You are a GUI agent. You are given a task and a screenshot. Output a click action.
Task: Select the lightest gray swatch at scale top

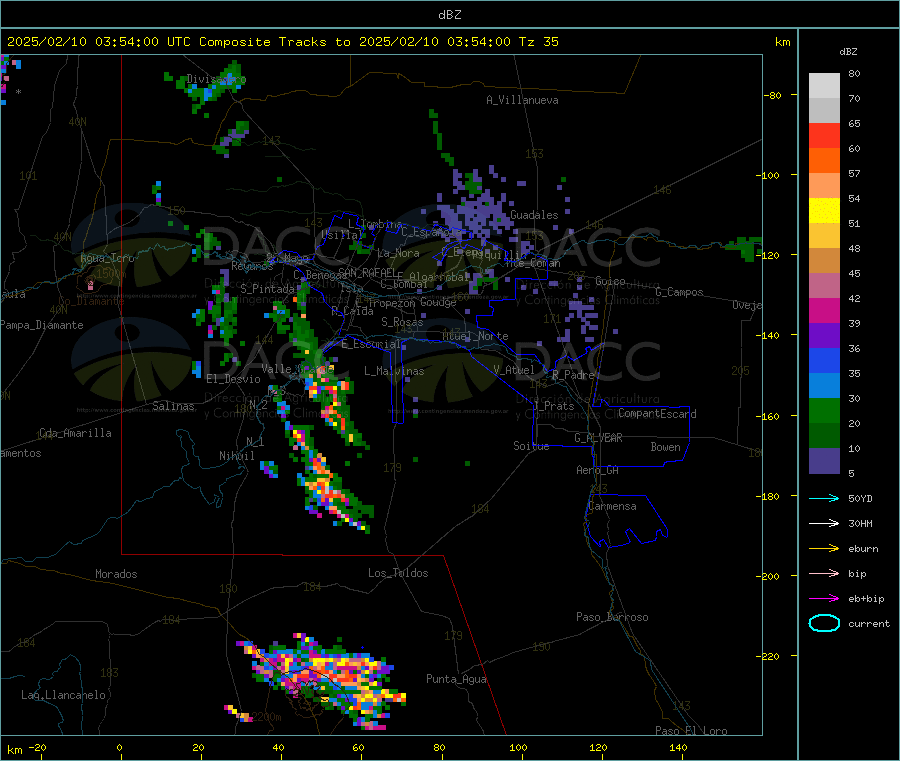coord(824,86)
